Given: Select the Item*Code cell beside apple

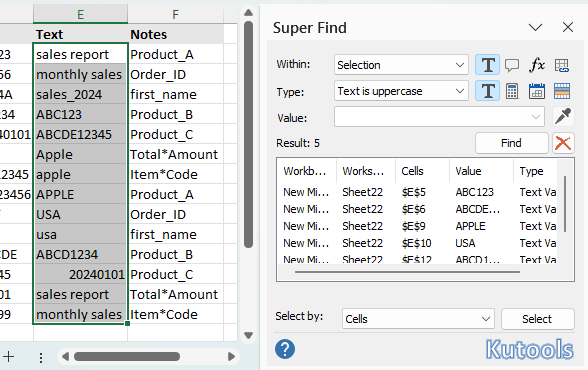Looking at the screenshot, I should point(175,174).
